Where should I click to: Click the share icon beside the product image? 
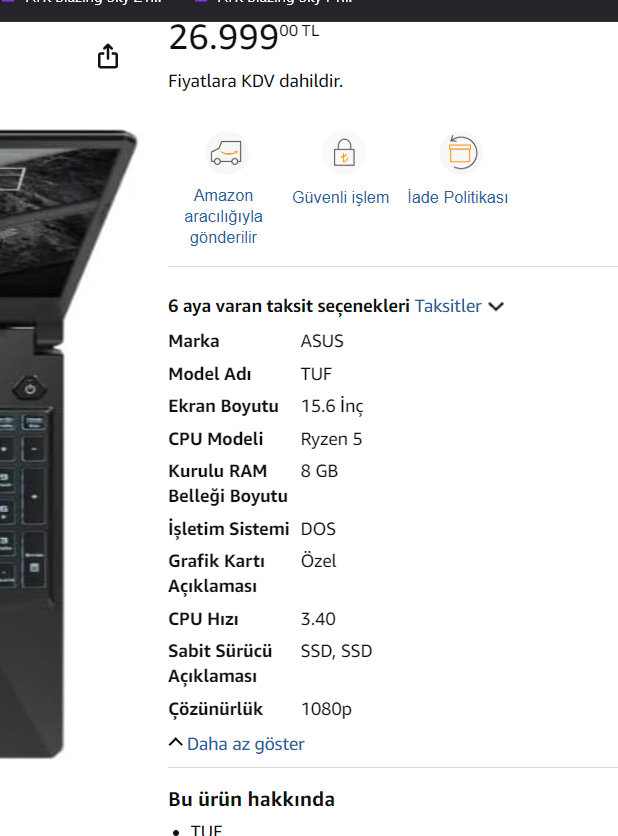click(108, 56)
